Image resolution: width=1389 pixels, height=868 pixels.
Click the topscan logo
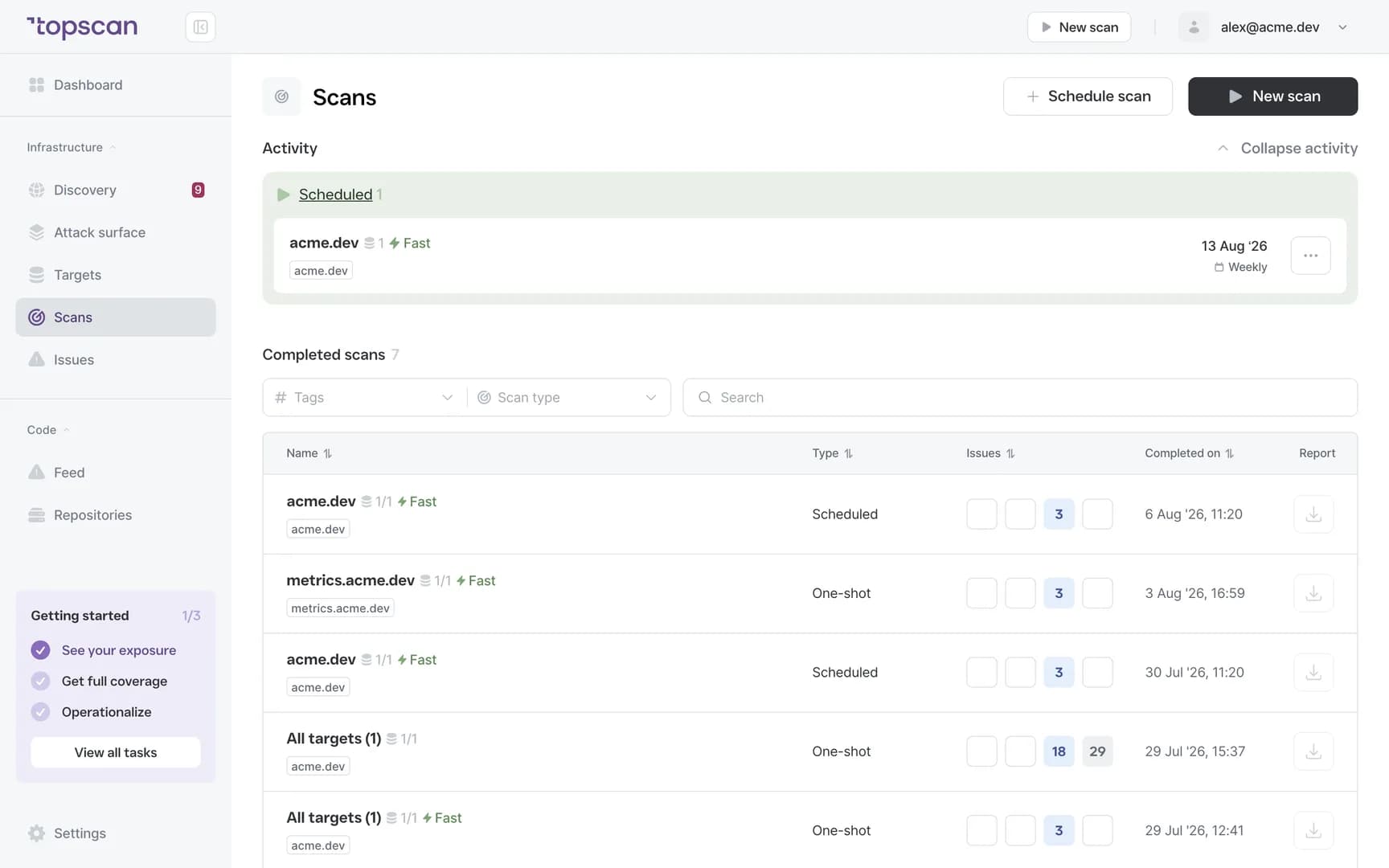(x=82, y=27)
